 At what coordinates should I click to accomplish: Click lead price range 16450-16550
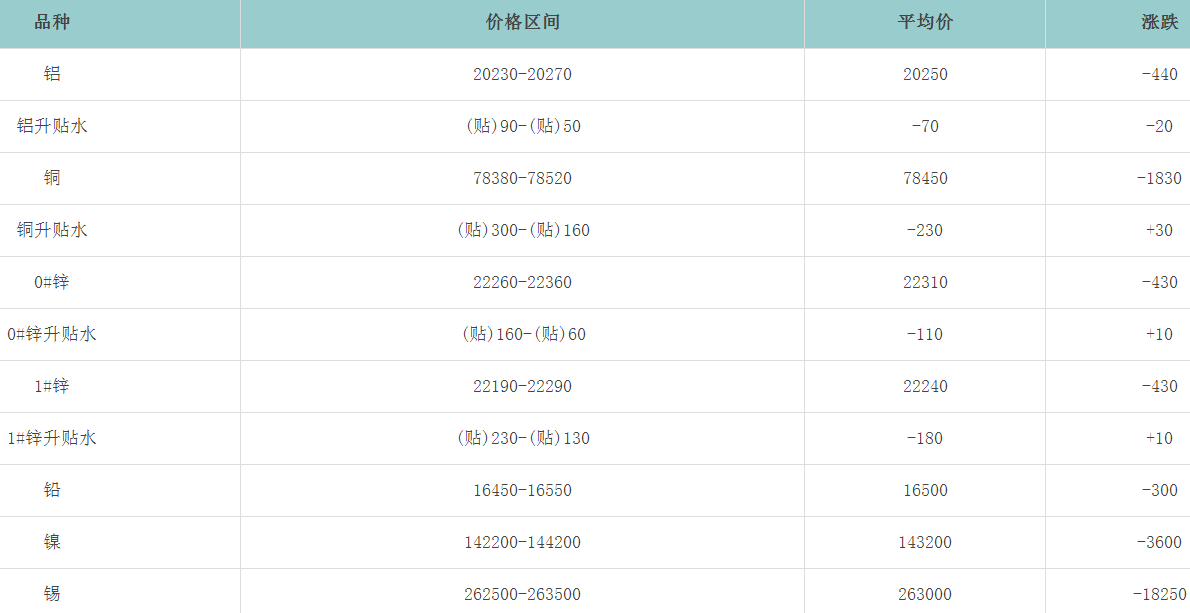pos(522,490)
